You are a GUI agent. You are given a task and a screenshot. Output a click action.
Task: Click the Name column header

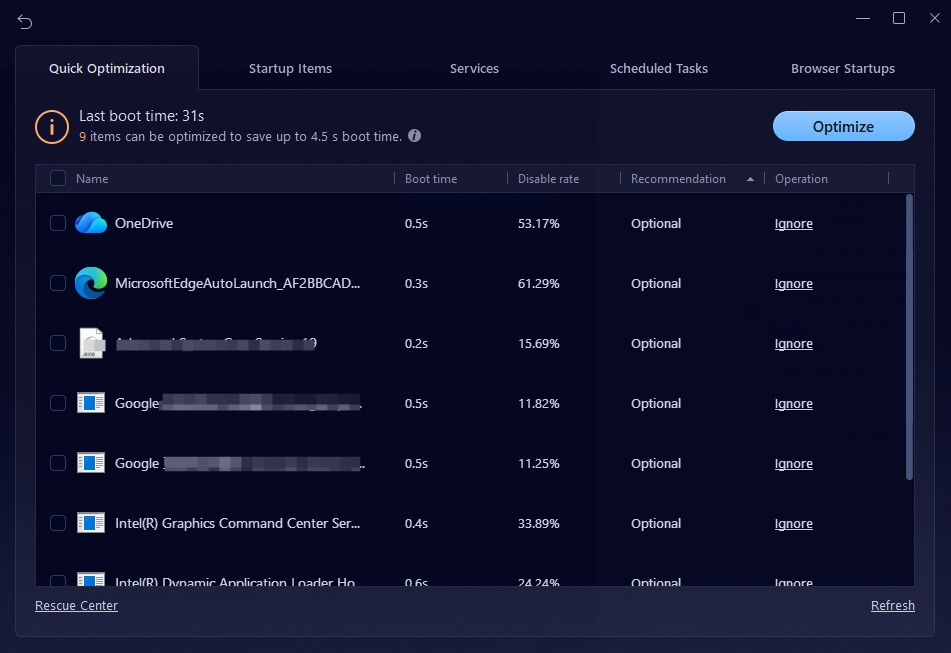[x=92, y=179]
